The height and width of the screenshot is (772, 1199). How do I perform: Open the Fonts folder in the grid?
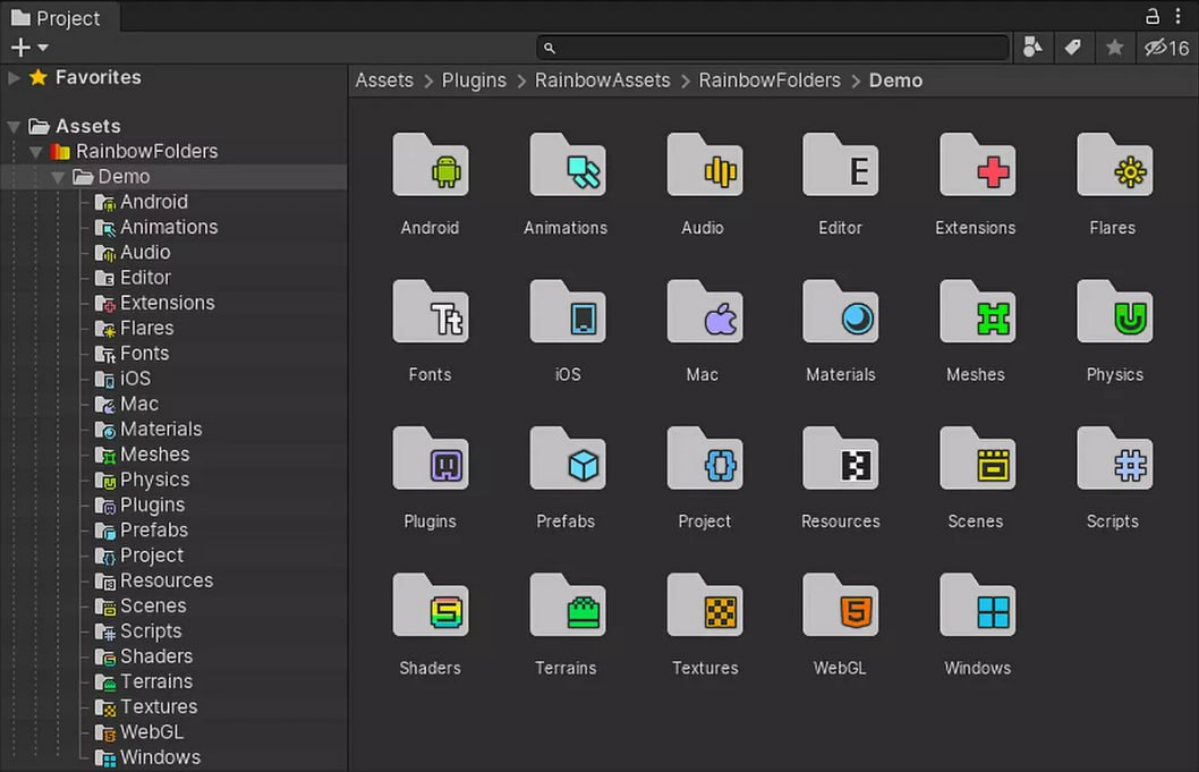click(431, 312)
